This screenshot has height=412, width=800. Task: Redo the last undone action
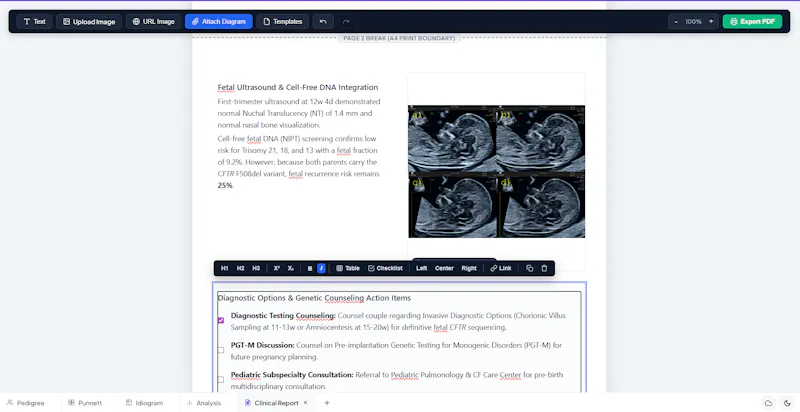(x=346, y=21)
